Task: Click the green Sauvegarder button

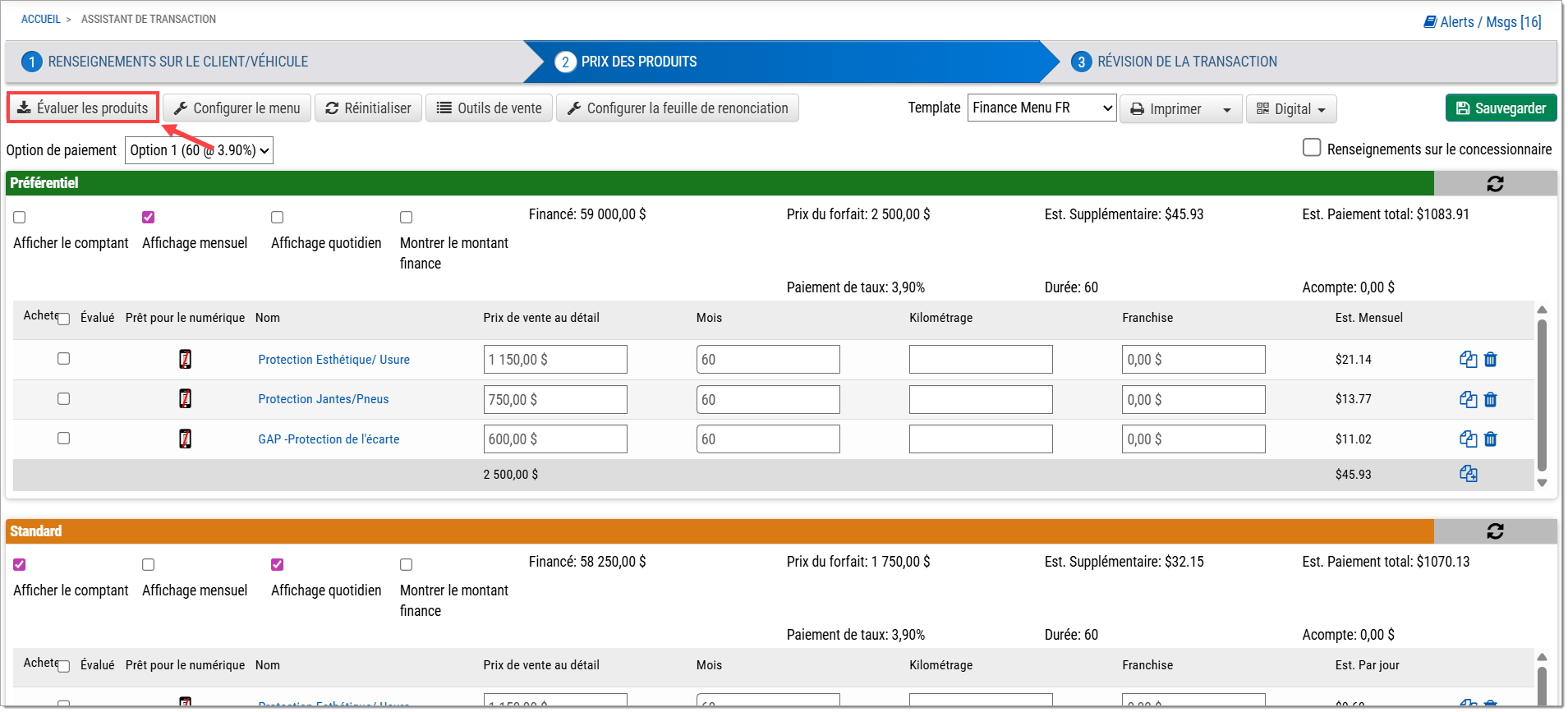Action: pyautogui.click(x=1501, y=108)
